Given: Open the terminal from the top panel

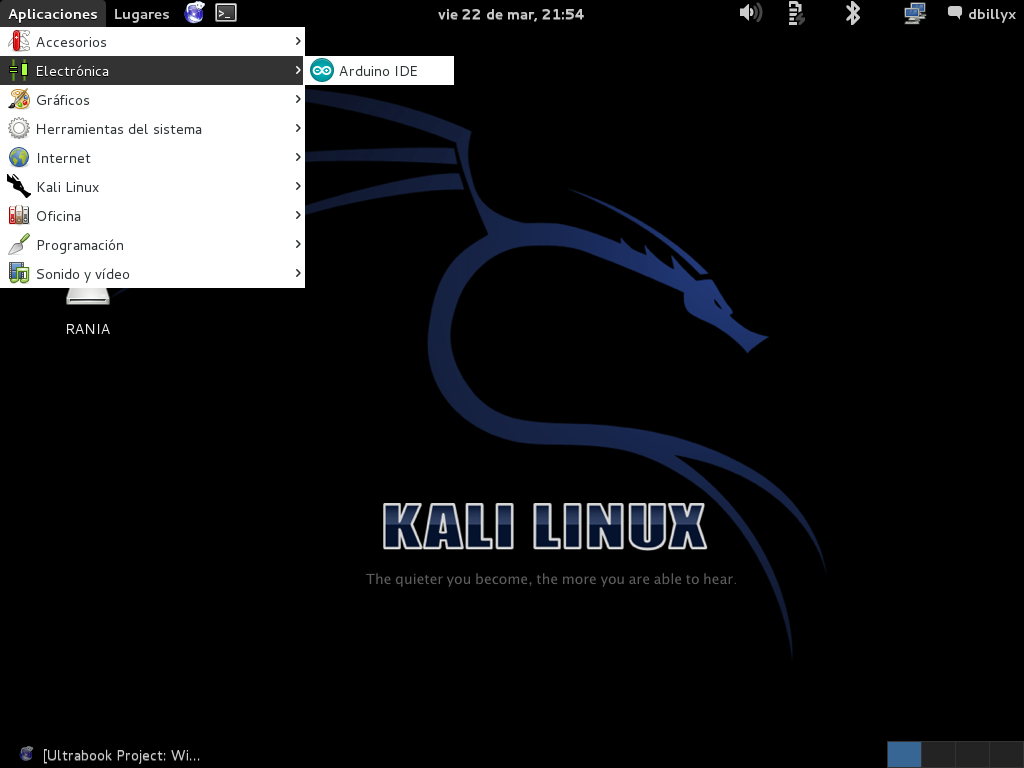Looking at the screenshot, I should tap(226, 13).
